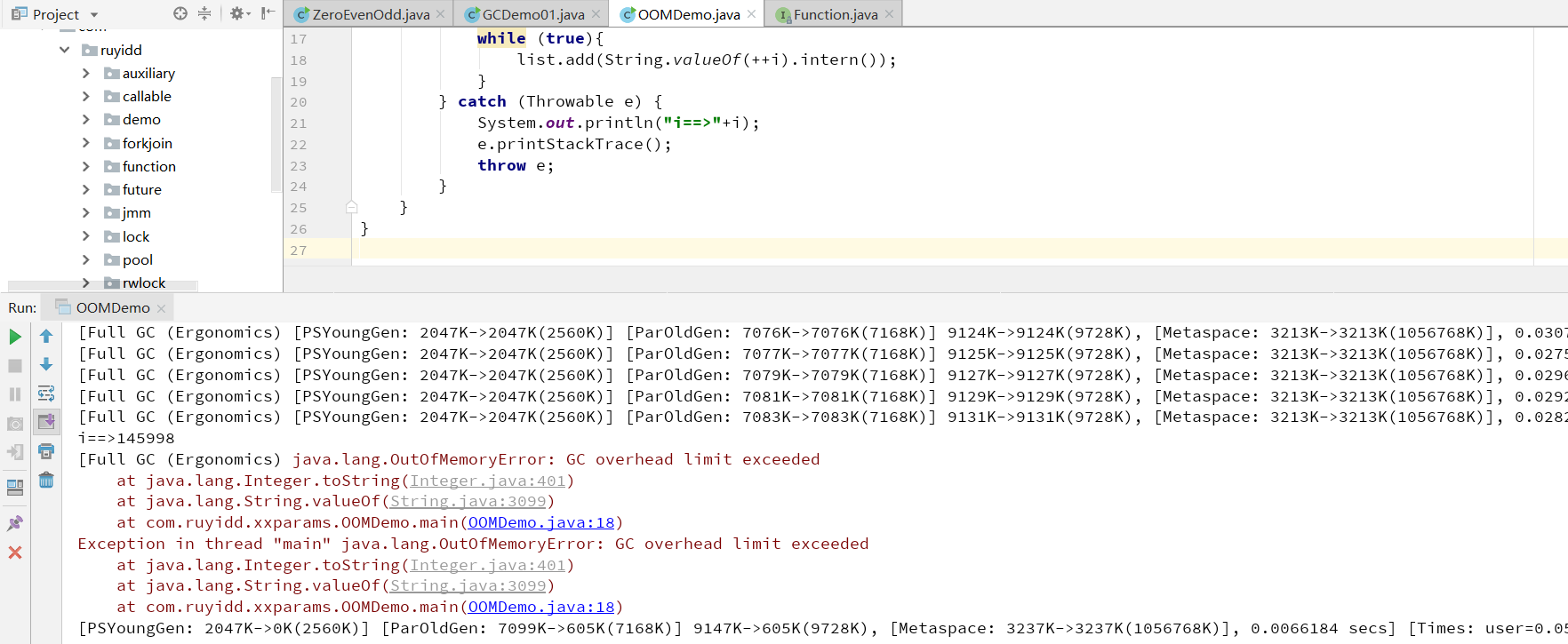Expand the demo package

(x=85, y=119)
